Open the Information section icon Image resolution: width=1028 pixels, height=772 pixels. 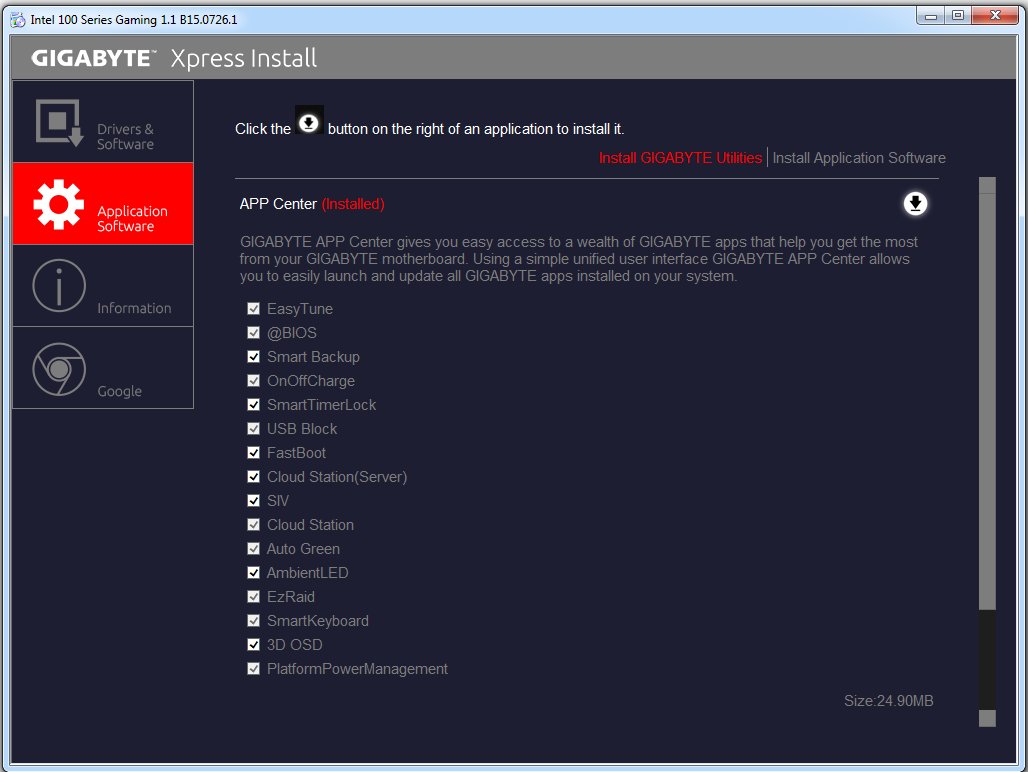(59, 286)
